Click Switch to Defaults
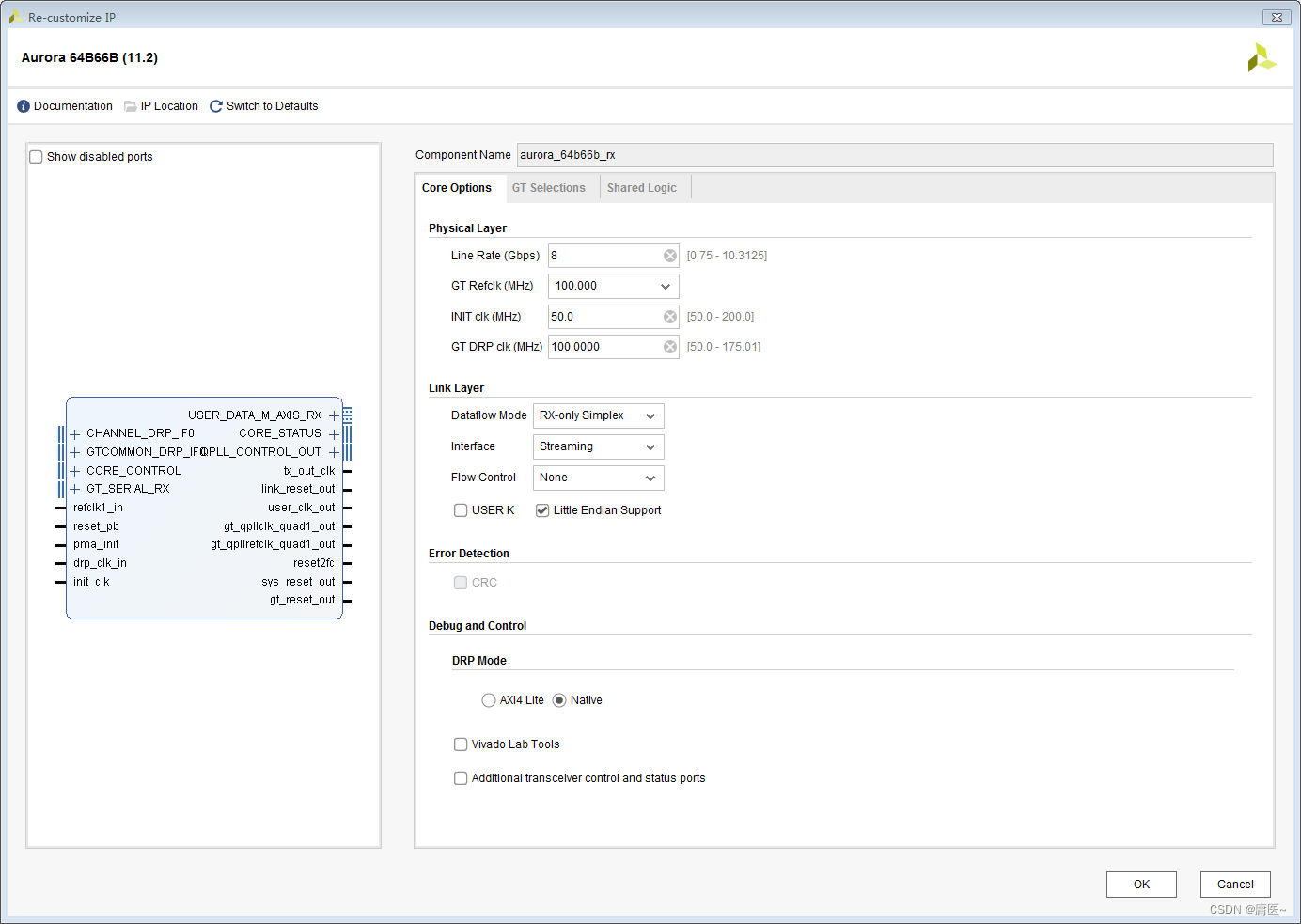This screenshot has width=1301, height=924. 273,106
